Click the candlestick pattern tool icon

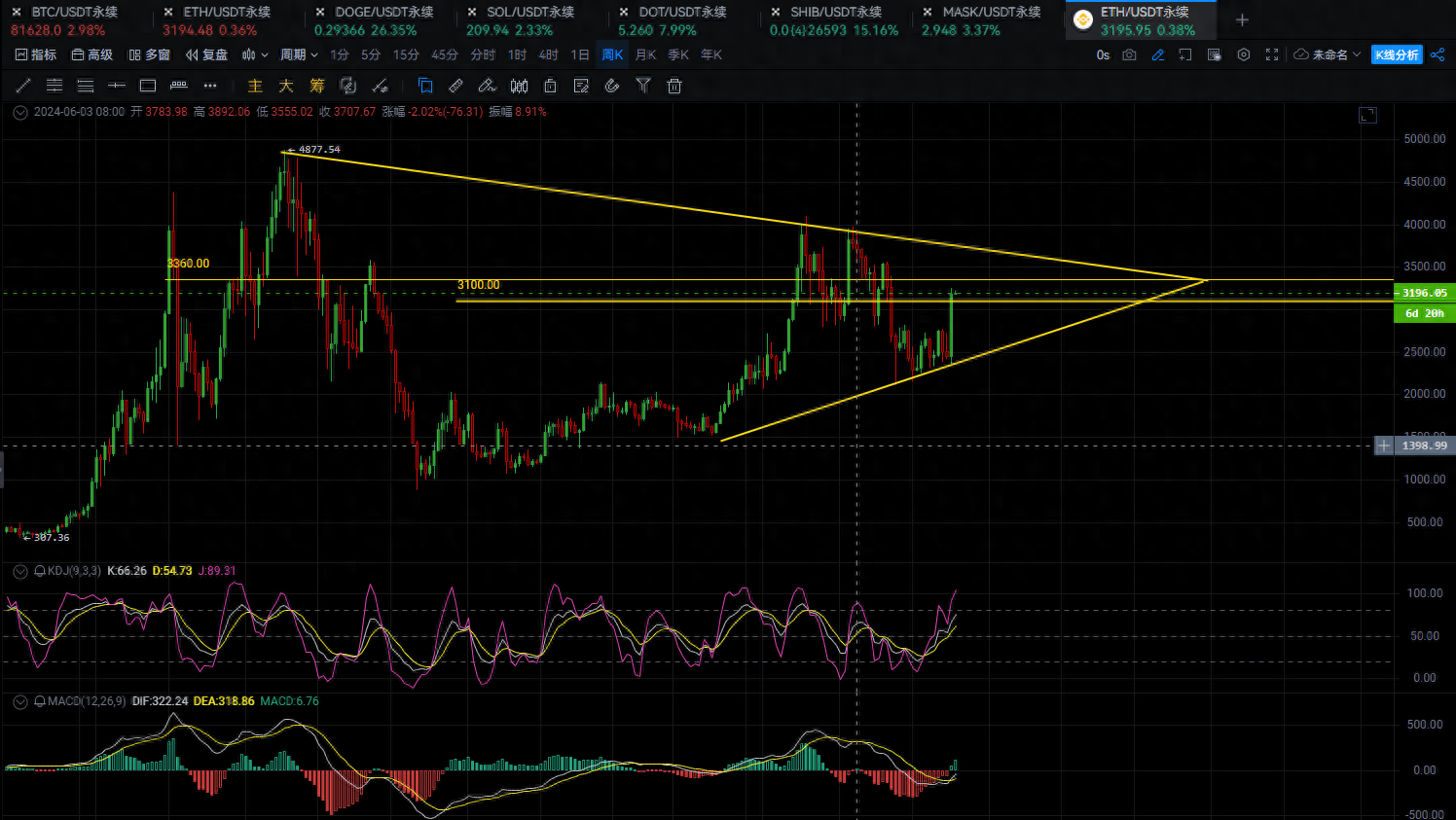tap(519, 86)
